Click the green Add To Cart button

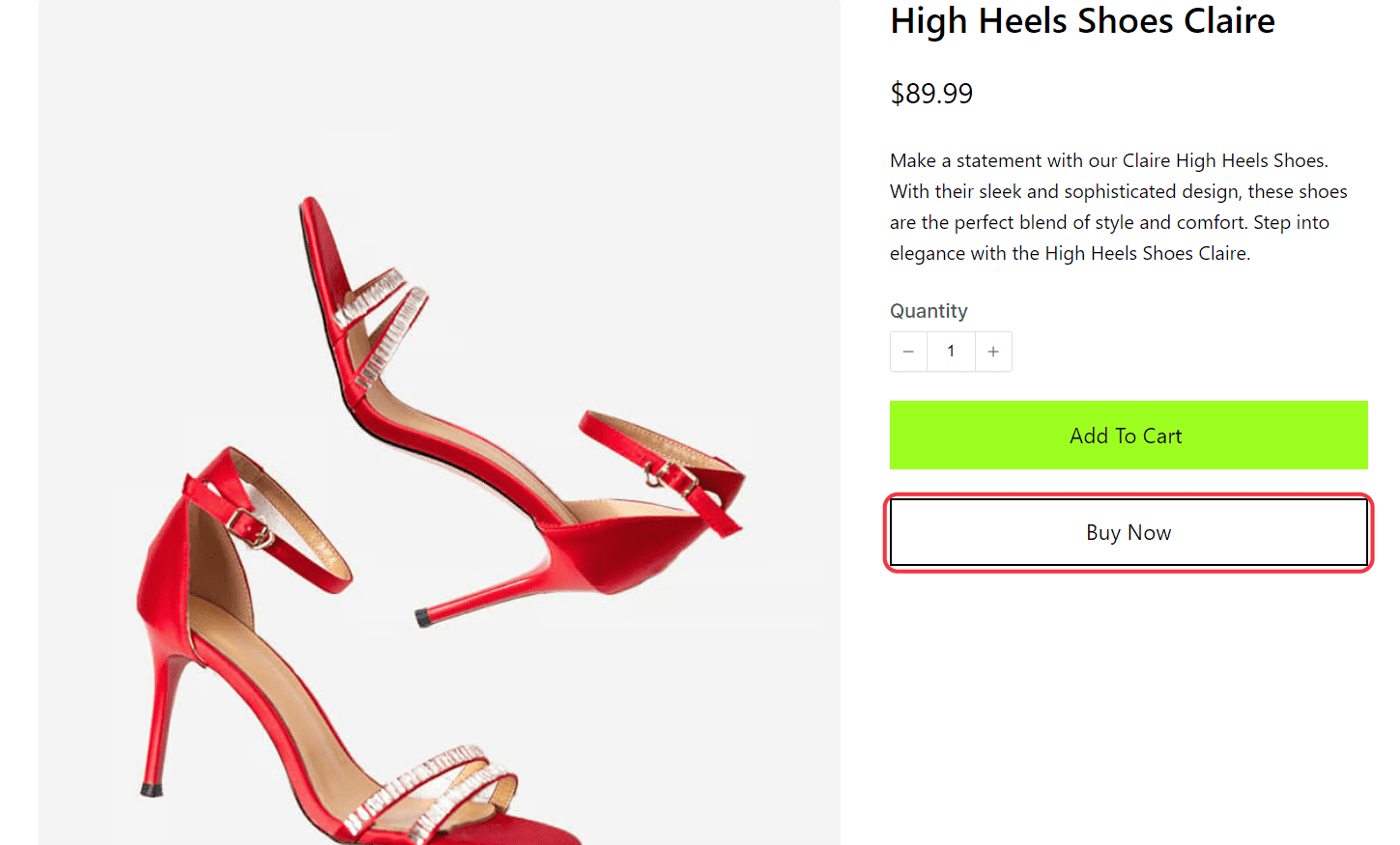click(x=1127, y=436)
